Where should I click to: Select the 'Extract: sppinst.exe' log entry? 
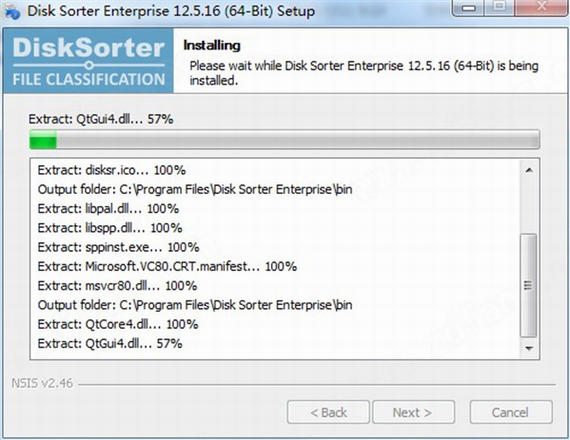[119, 247]
